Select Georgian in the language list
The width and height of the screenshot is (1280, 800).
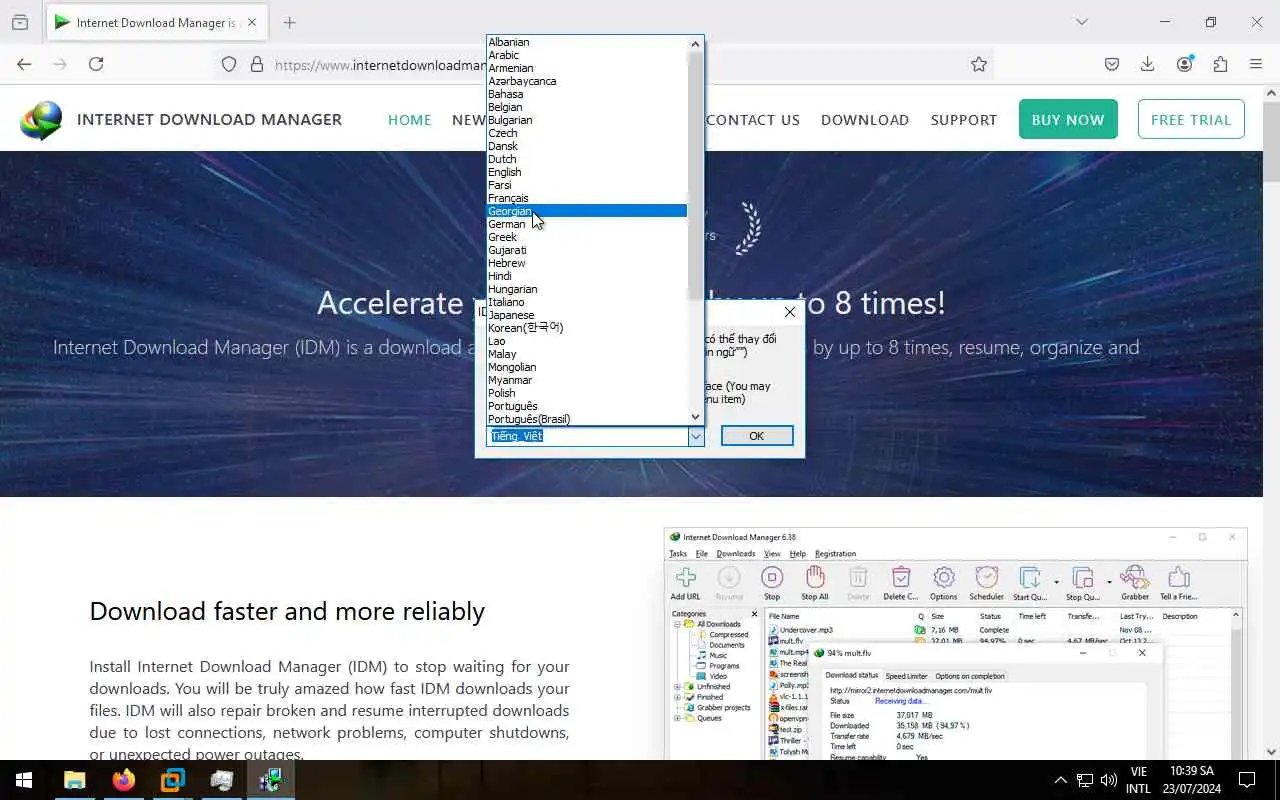(x=587, y=211)
